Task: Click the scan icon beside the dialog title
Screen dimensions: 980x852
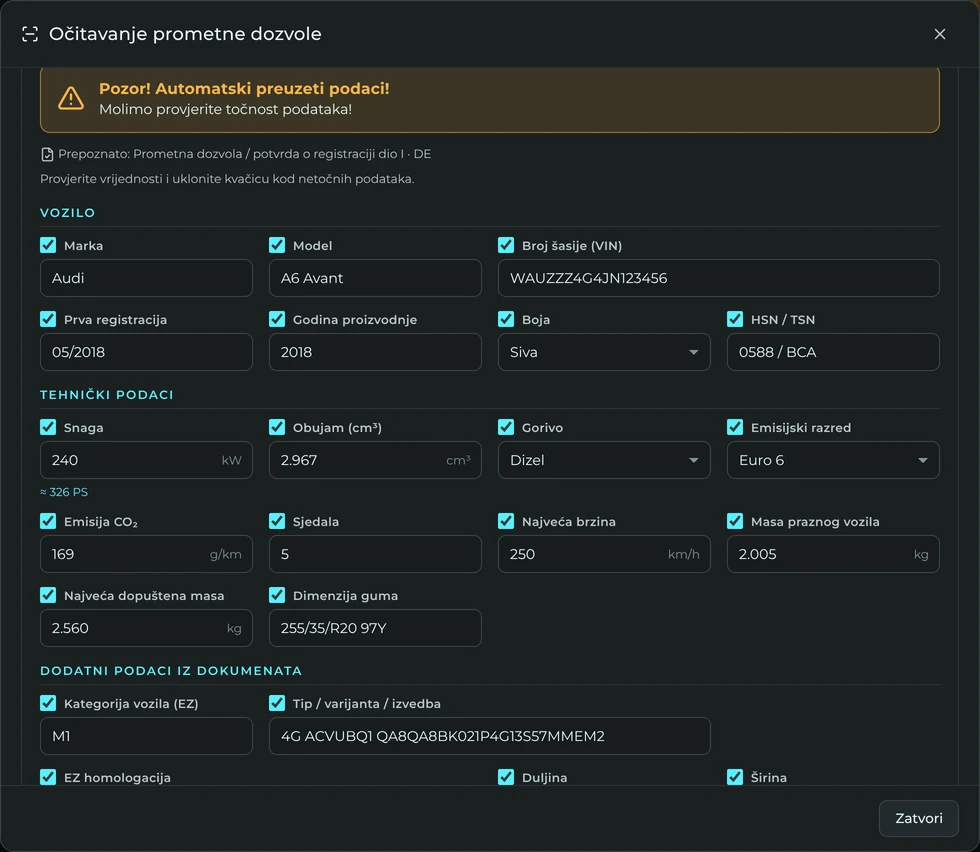Action: [30, 34]
